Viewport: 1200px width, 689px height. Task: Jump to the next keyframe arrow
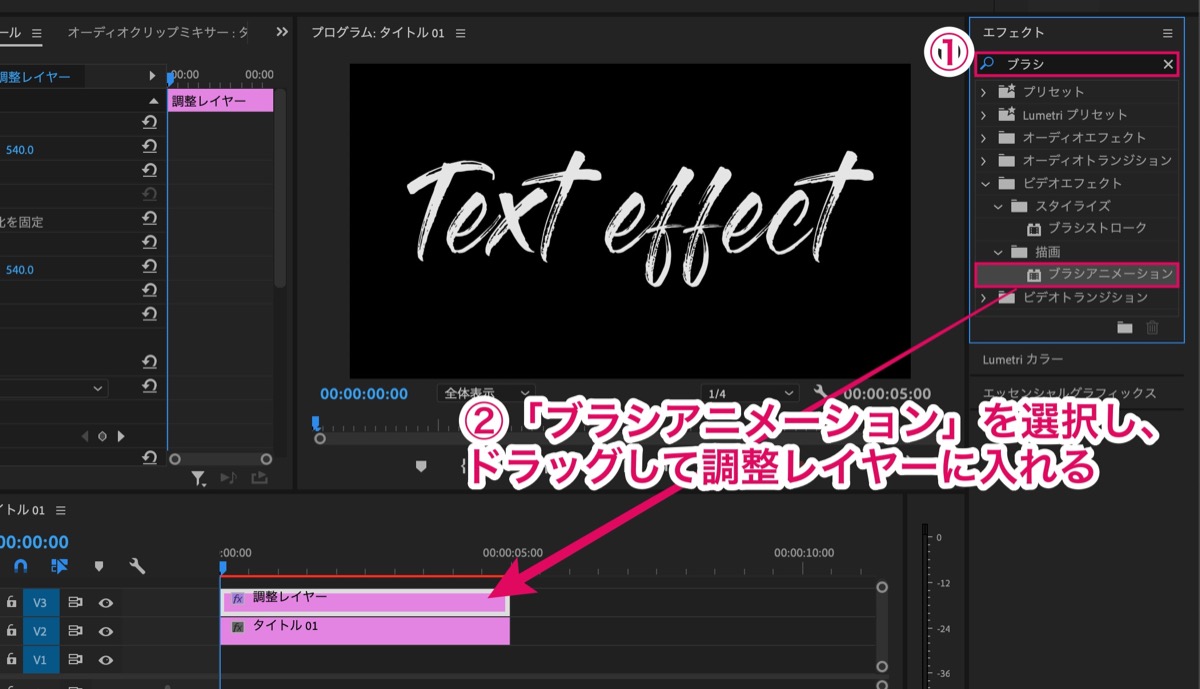[x=121, y=436]
